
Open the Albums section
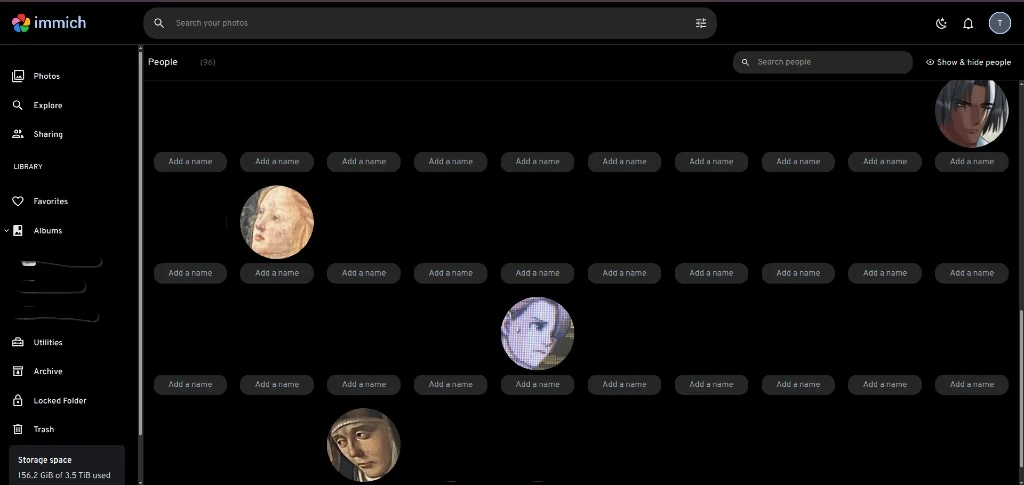(x=48, y=230)
